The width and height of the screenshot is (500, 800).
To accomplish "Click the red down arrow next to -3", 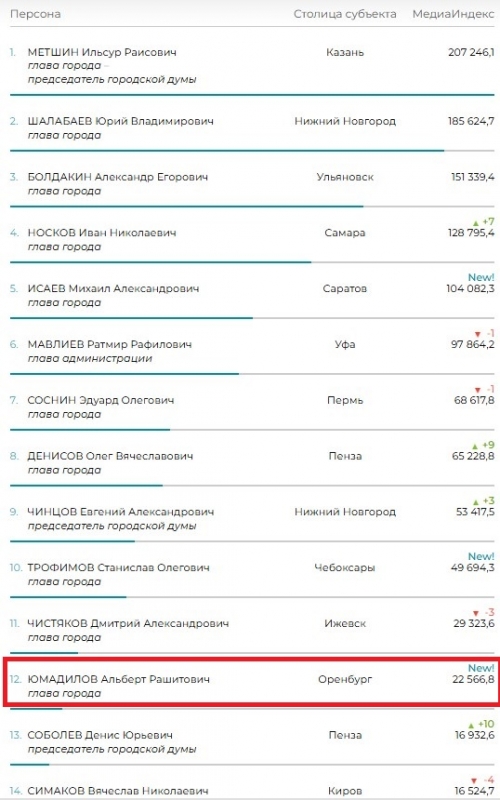I will pyautogui.click(x=476, y=613).
